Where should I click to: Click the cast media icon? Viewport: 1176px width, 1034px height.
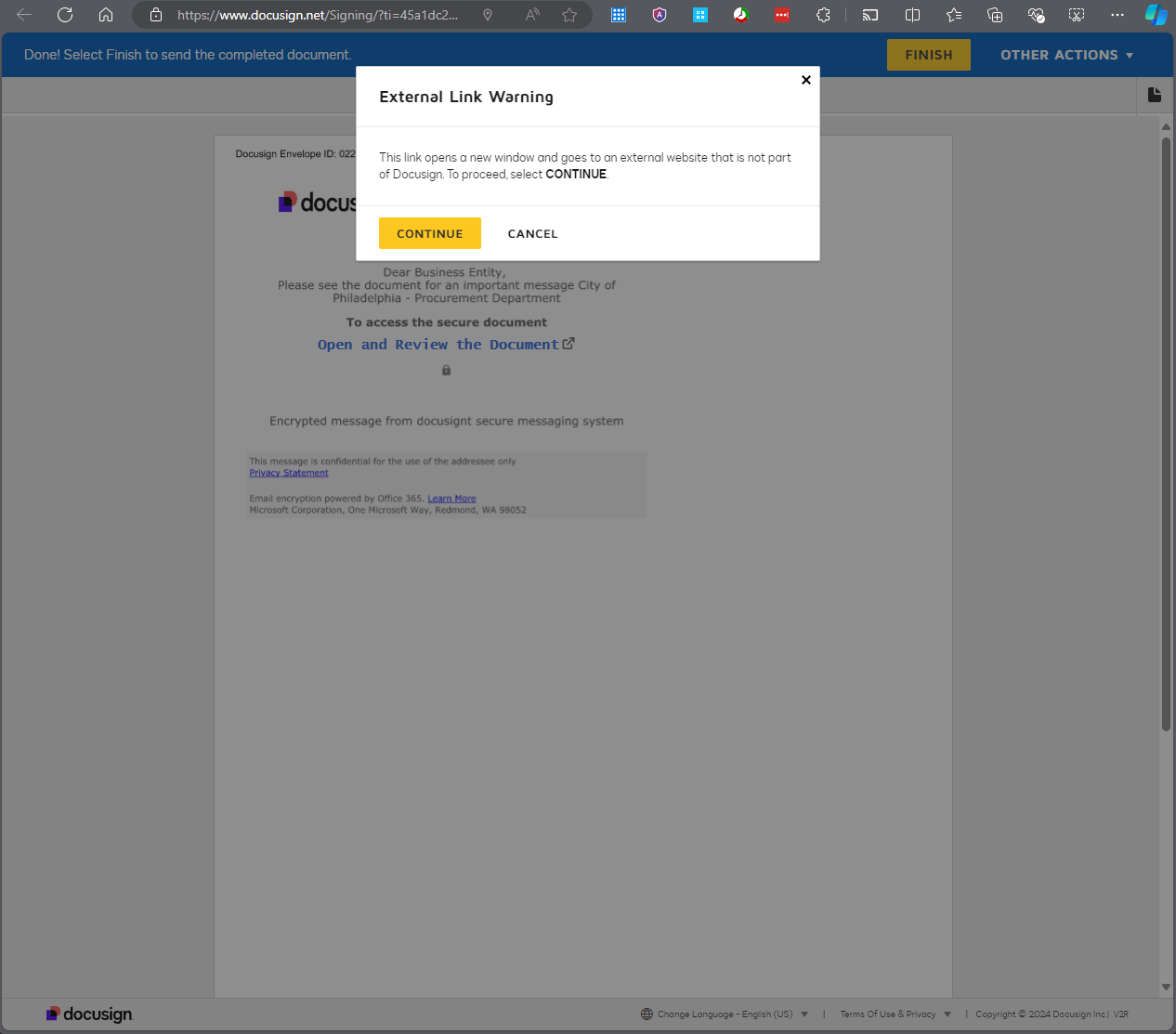[870, 15]
